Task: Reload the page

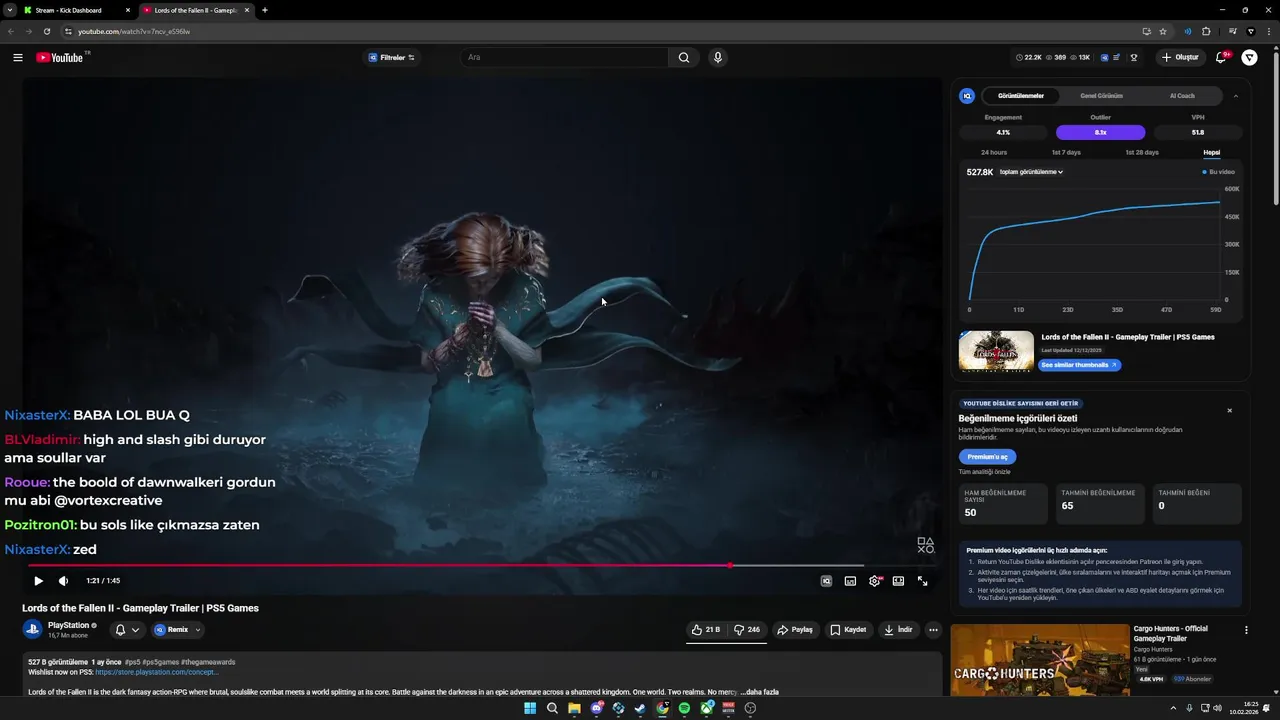Action: coord(46,31)
